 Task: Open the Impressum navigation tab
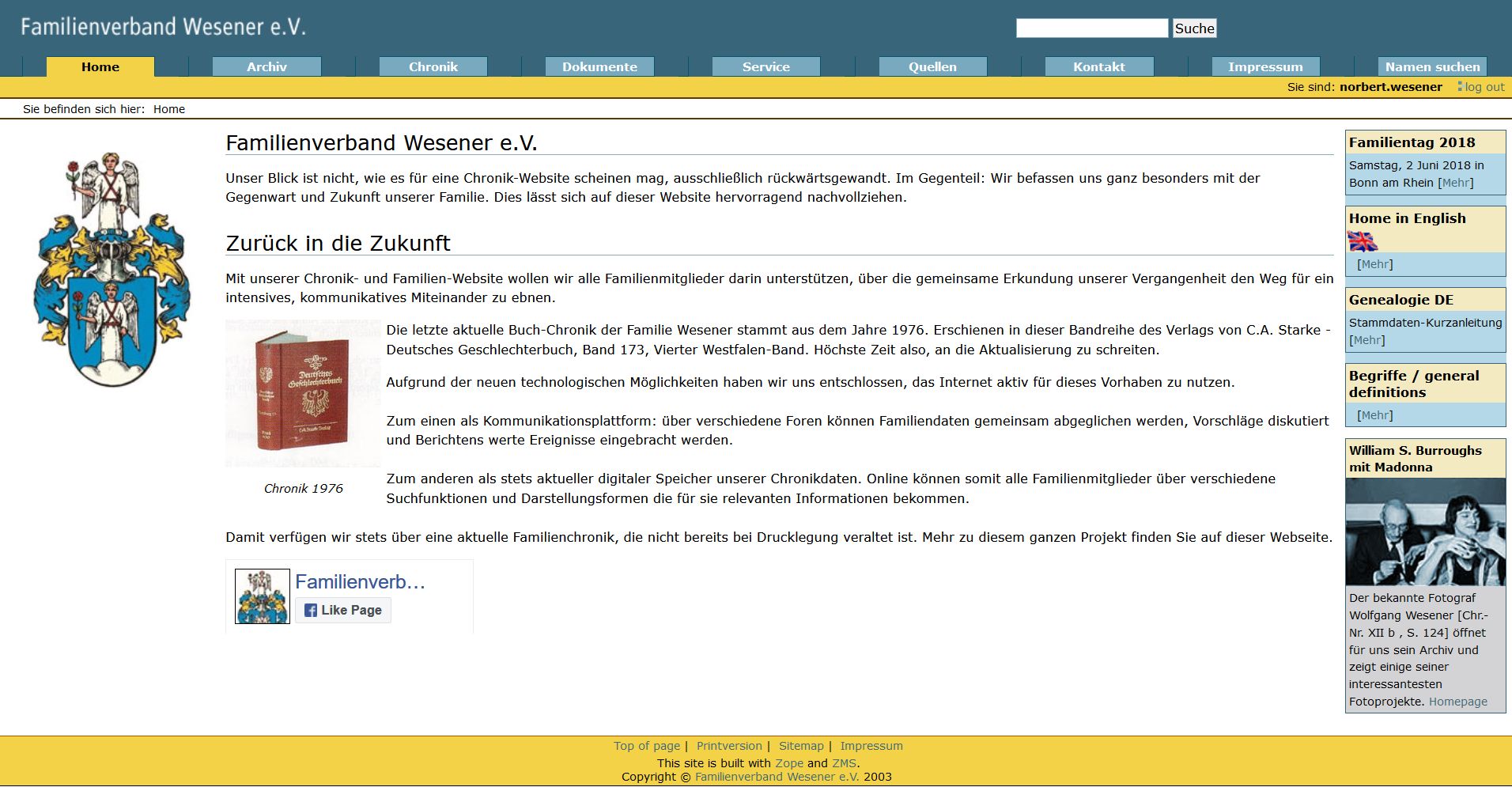[x=1265, y=67]
